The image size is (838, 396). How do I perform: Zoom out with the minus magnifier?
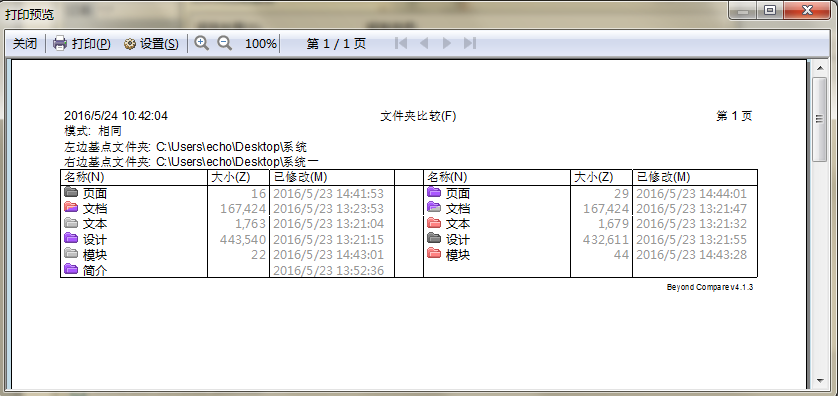224,43
